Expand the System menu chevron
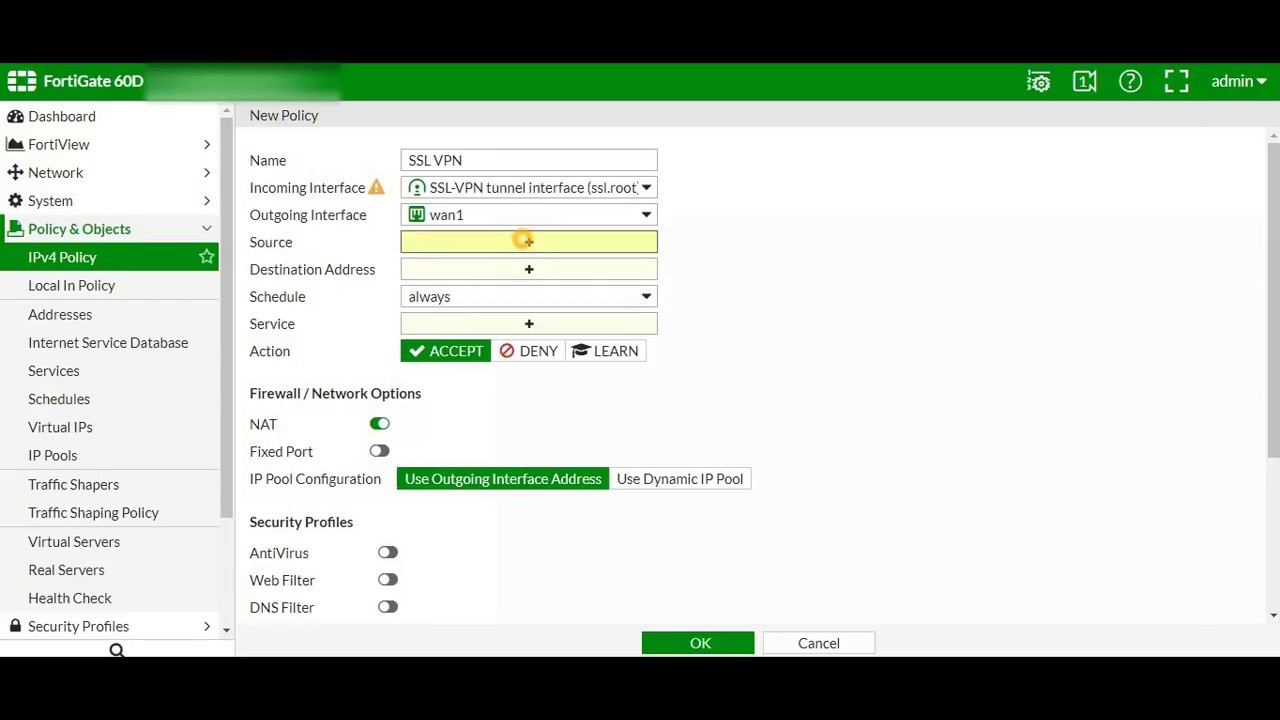Viewport: 1280px width, 720px height. (207, 201)
